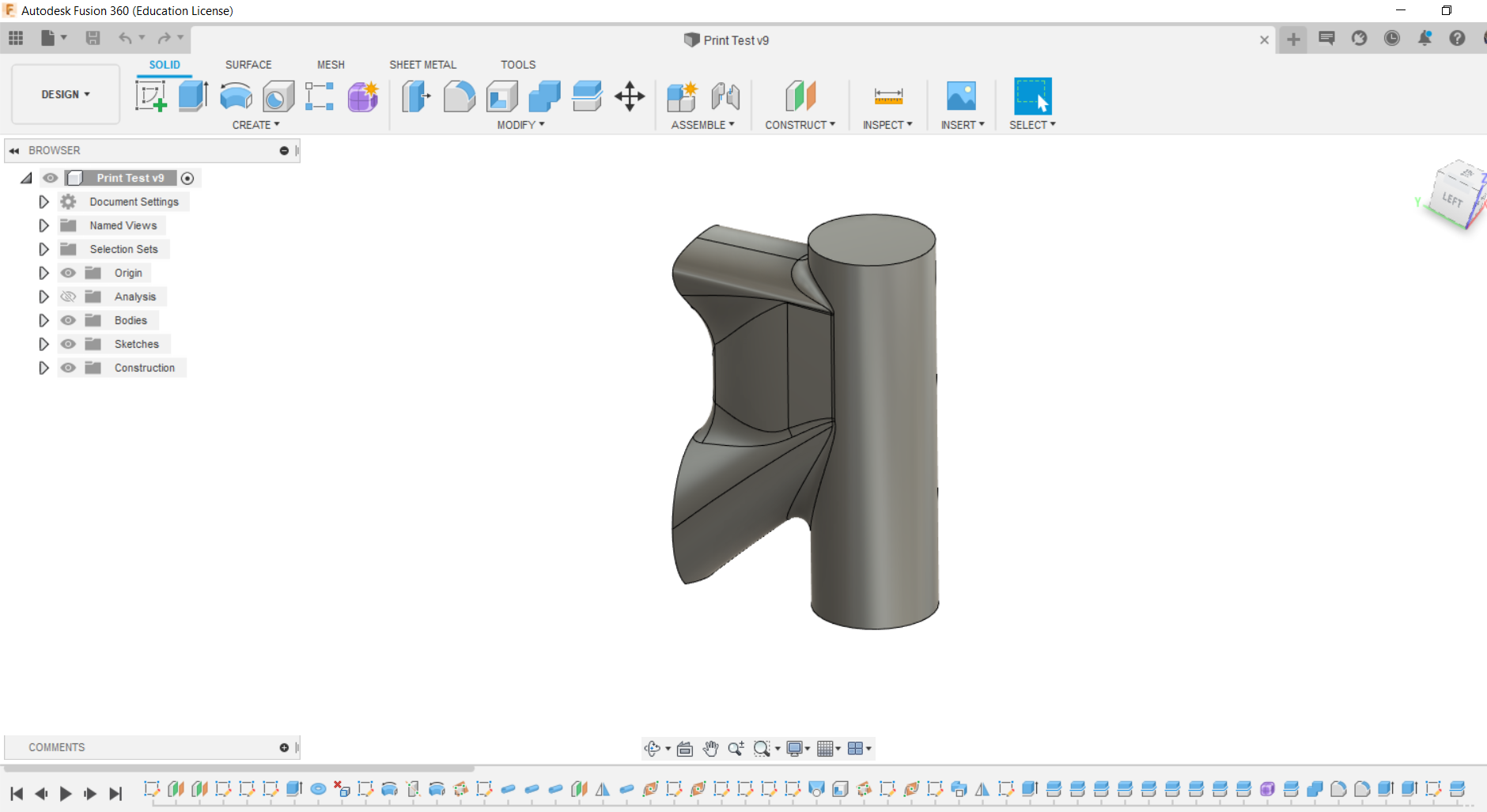
Task: Show the Analysis folder
Action: [x=69, y=296]
